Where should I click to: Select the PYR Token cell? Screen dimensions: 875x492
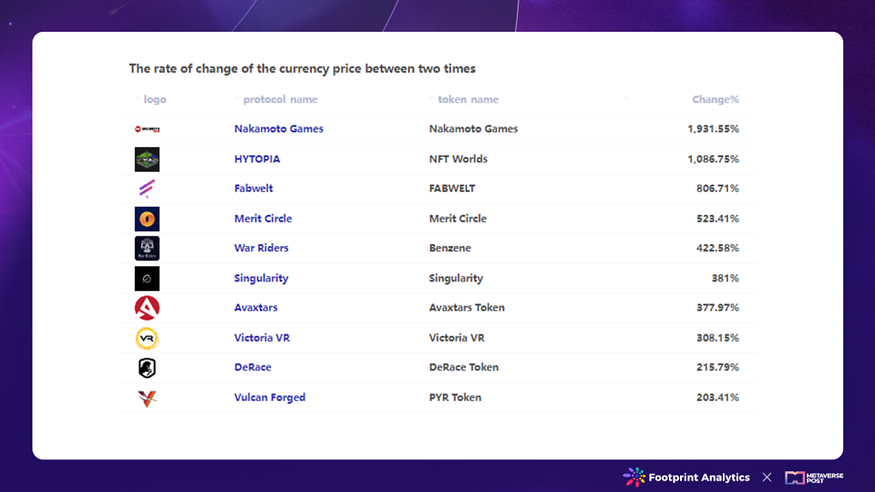[455, 398]
